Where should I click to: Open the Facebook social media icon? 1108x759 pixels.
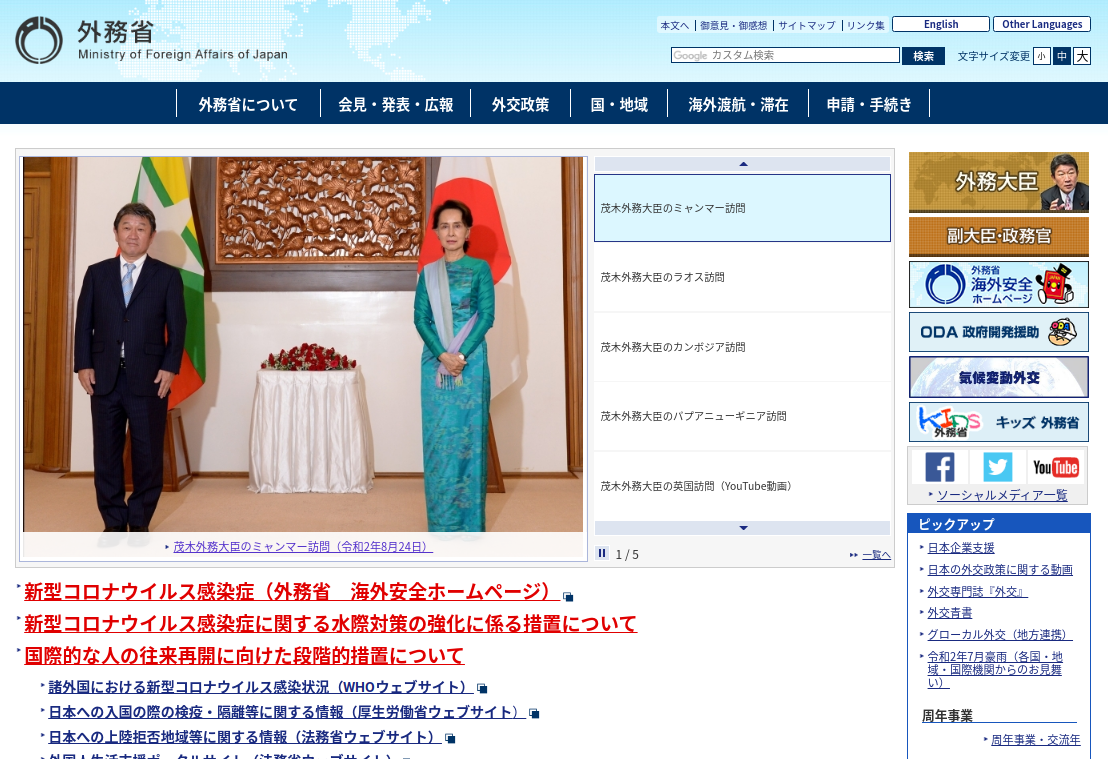pyautogui.click(x=940, y=467)
